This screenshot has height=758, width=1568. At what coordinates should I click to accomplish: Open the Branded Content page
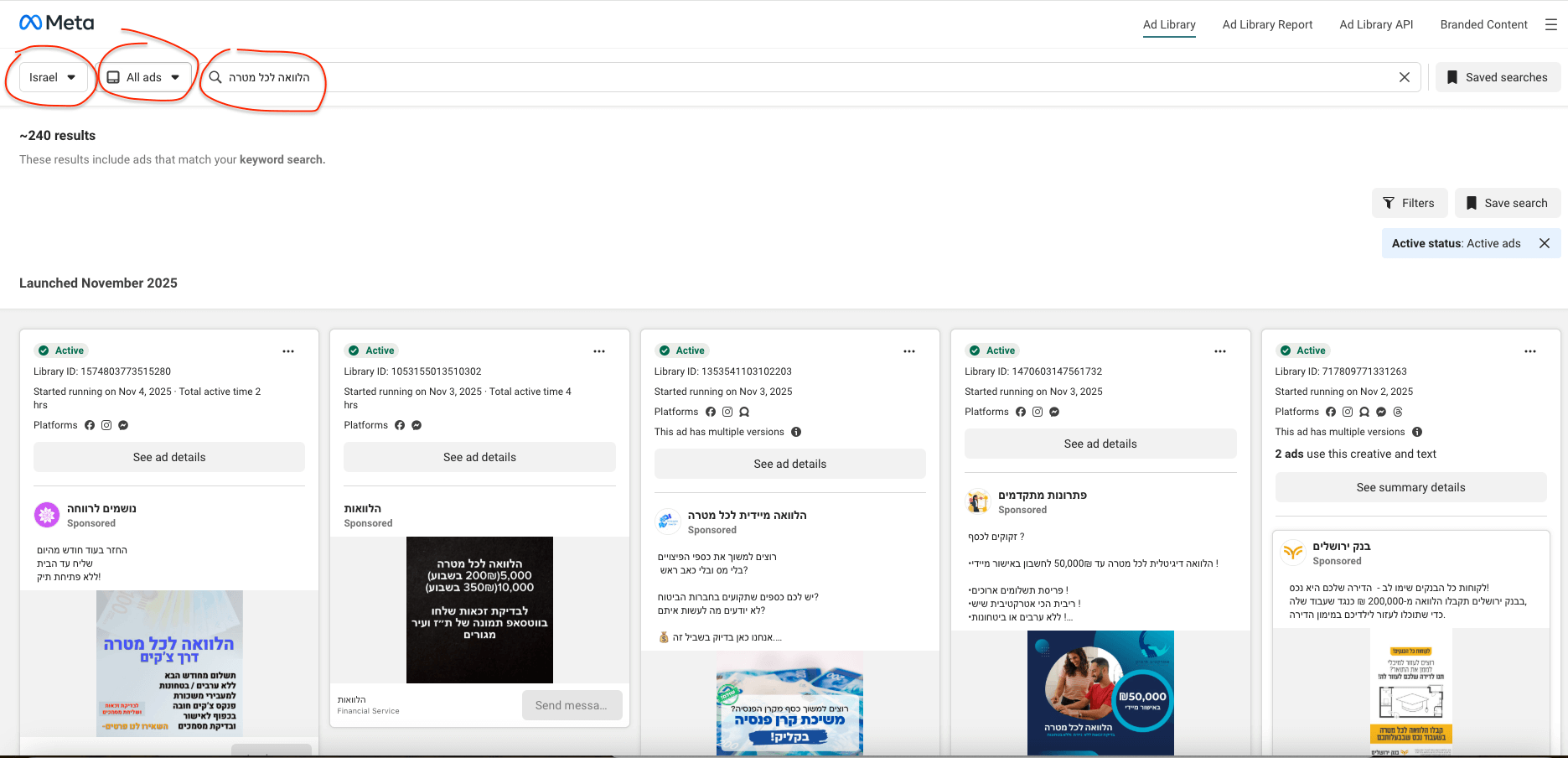[1483, 24]
